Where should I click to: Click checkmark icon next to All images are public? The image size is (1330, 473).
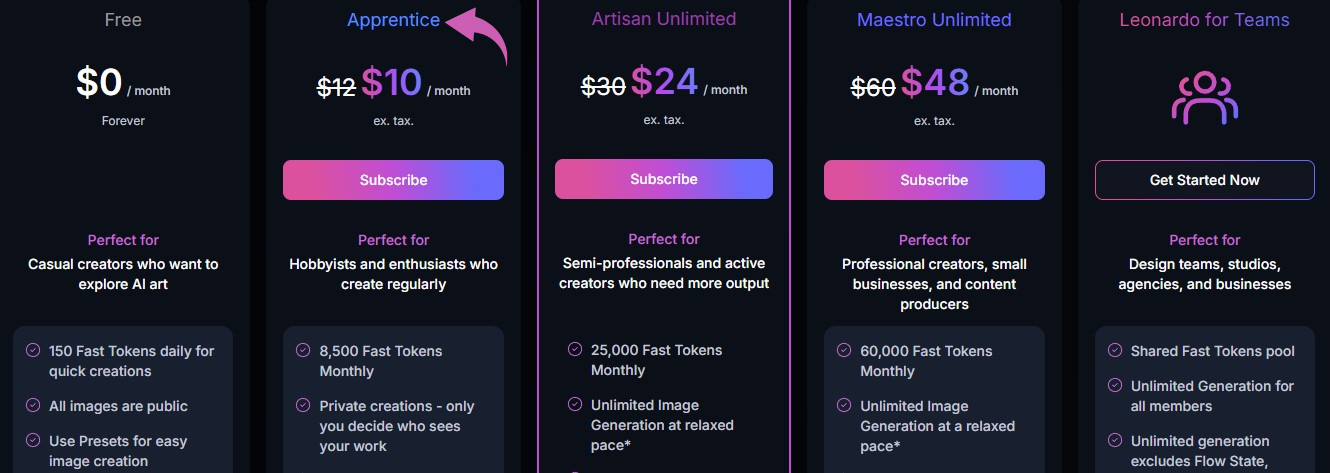pyautogui.click(x=33, y=406)
